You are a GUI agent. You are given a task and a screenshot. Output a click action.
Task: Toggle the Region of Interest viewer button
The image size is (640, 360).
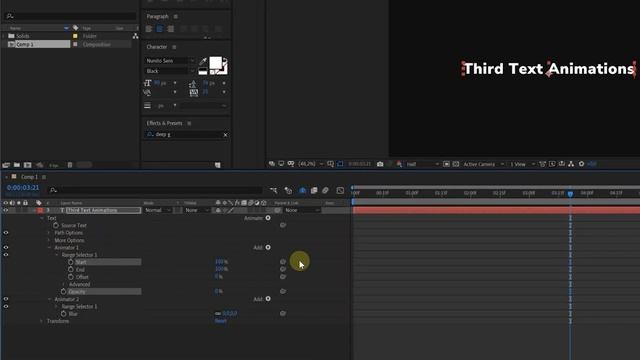pyautogui.click(x=447, y=164)
